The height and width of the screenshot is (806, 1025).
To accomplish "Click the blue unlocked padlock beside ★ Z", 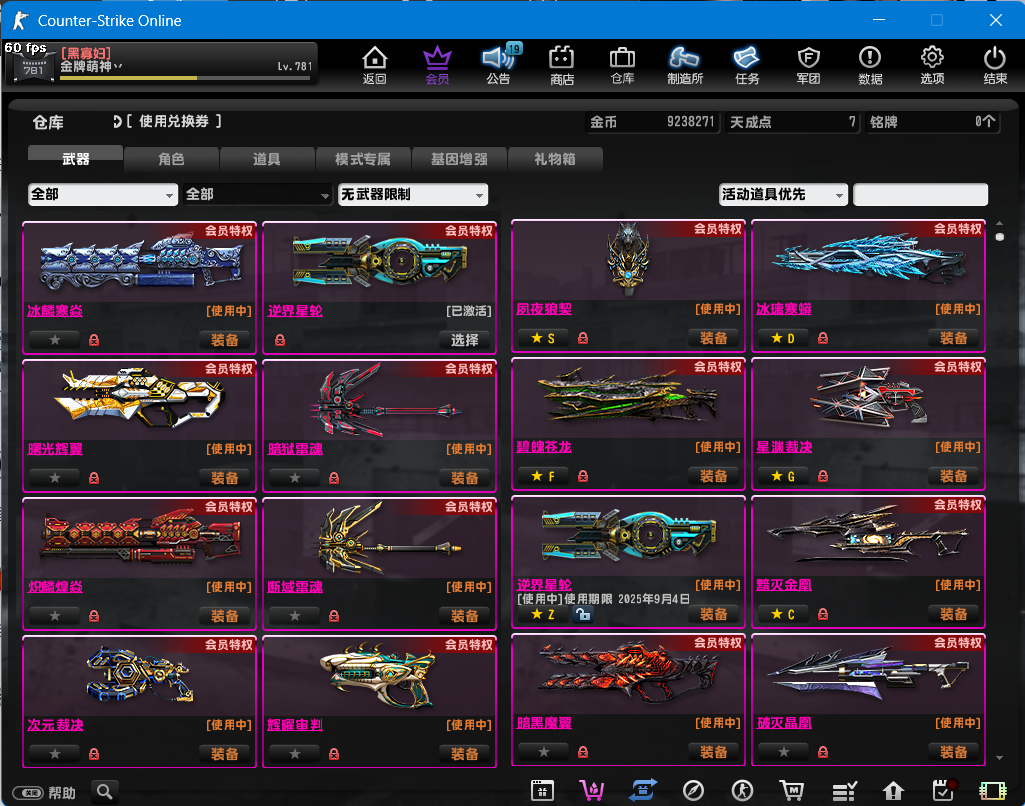I will tap(582, 614).
